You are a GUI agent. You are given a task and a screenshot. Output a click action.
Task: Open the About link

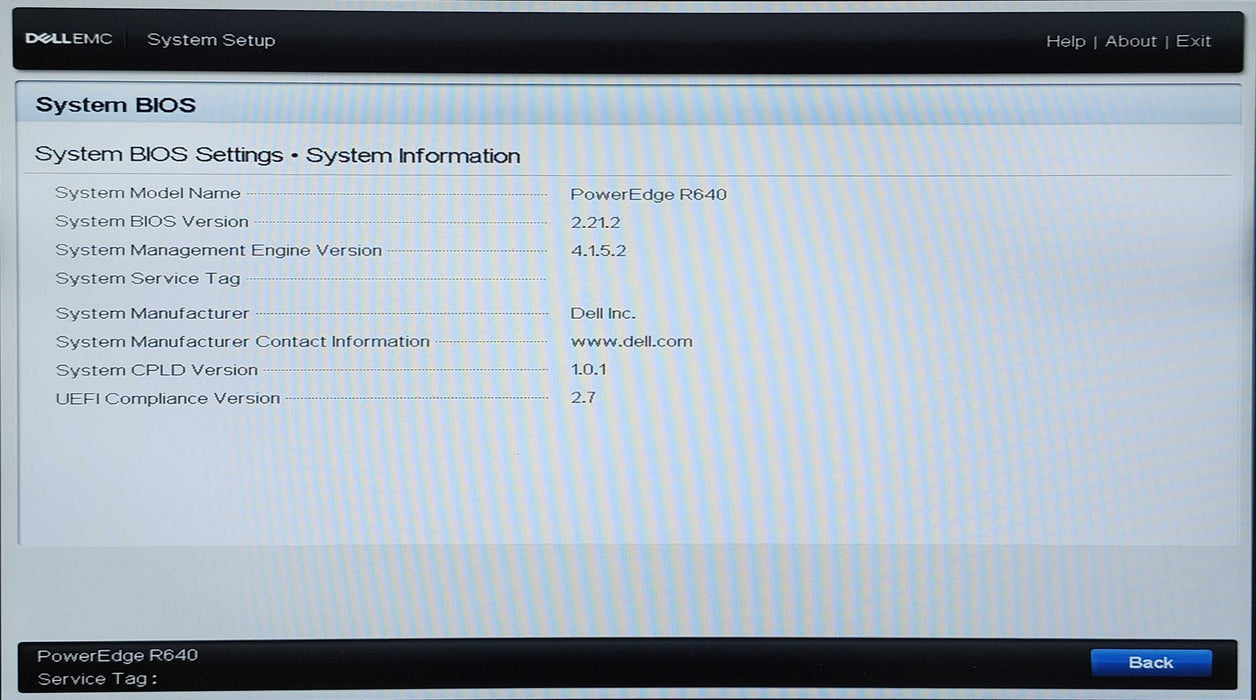tap(1130, 41)
